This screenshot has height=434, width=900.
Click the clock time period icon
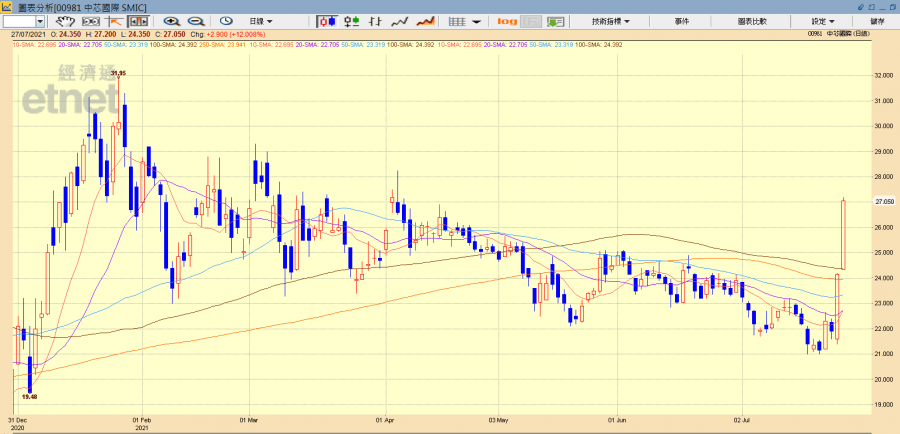[x=226, y=21]
